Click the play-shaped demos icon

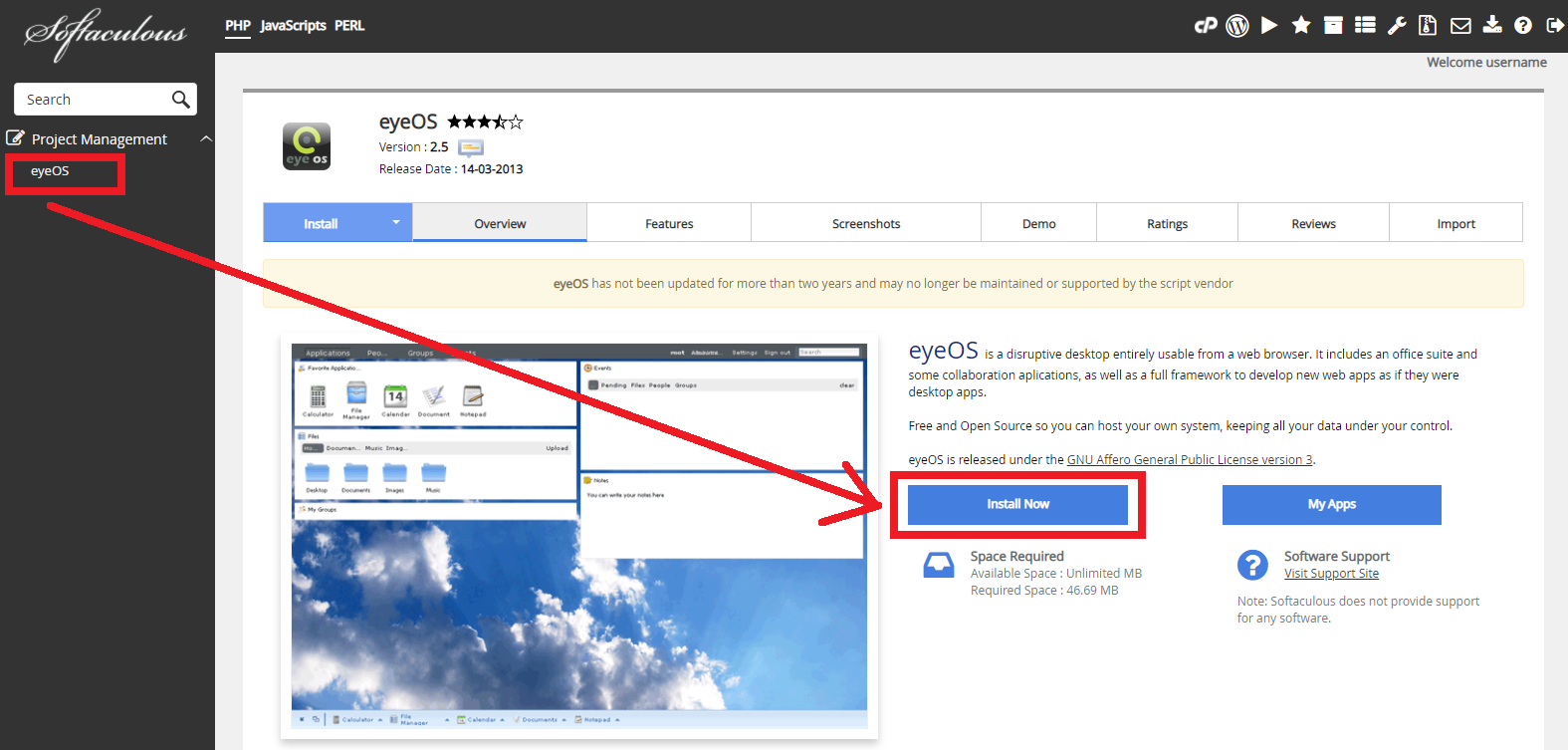pos(1269,26)
